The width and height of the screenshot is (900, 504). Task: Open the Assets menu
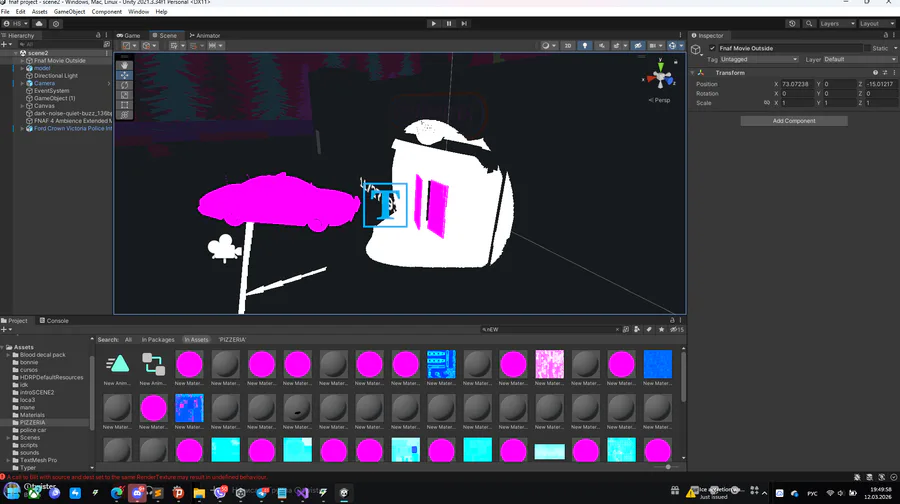click(40, 11)
